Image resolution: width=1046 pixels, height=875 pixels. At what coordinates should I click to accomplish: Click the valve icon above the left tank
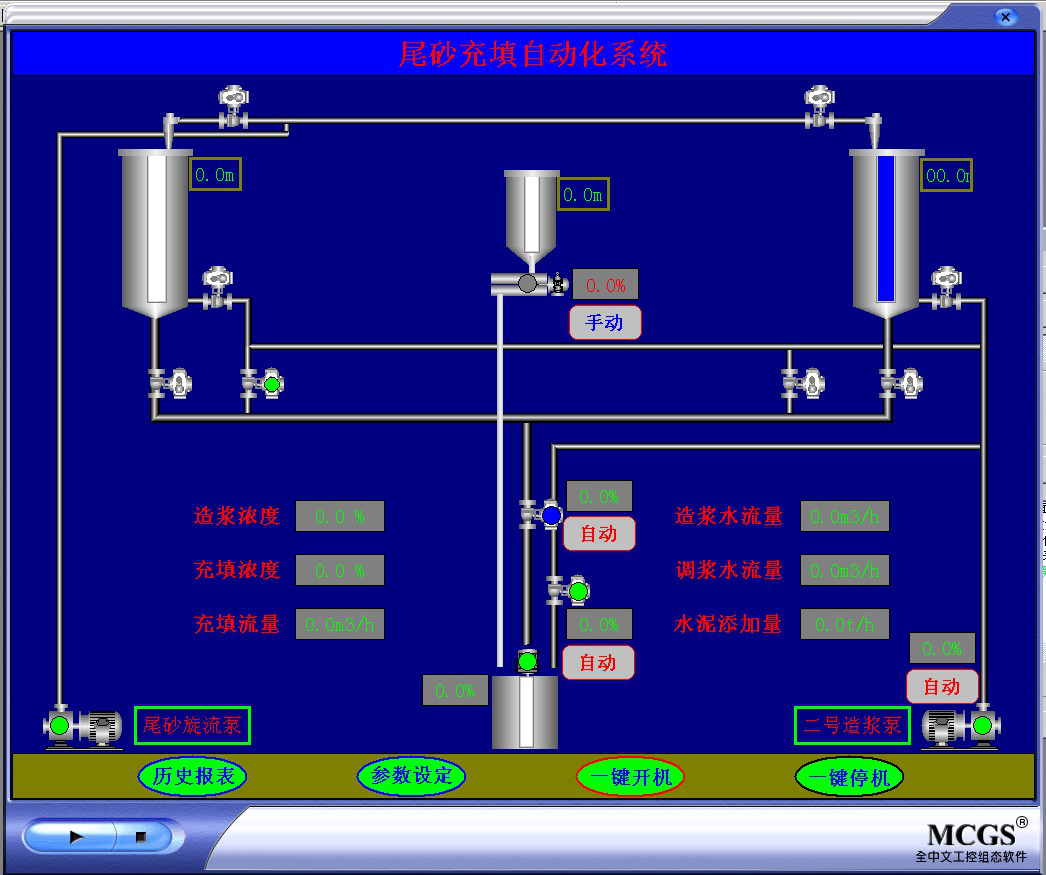point(233,107)
